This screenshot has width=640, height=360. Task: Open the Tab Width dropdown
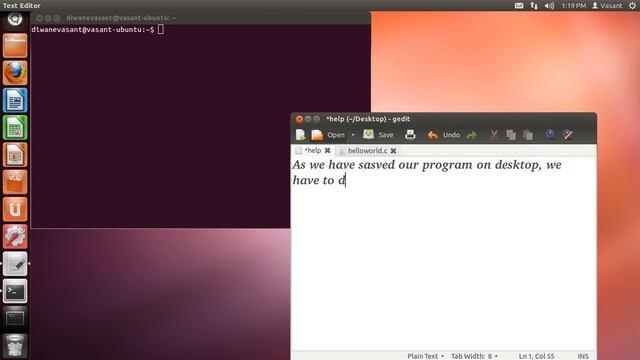(x=474, y=356)
